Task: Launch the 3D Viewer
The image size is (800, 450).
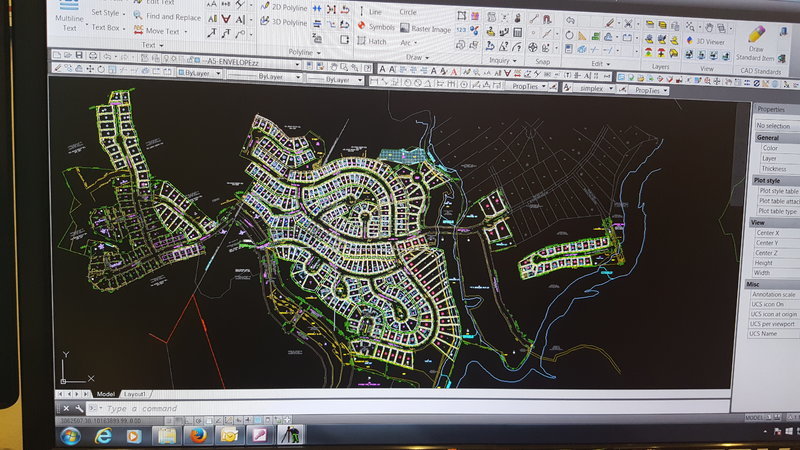Action: (x=705, y=41)
